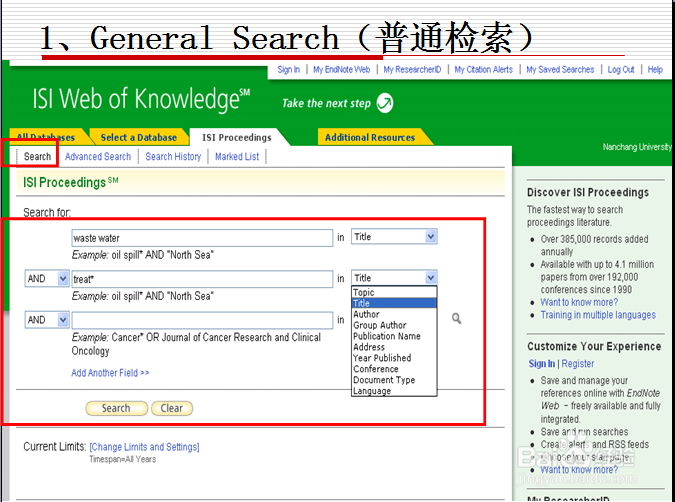
Task: Open the ISI Proceedings tab
Action: (x=237, y=137)
